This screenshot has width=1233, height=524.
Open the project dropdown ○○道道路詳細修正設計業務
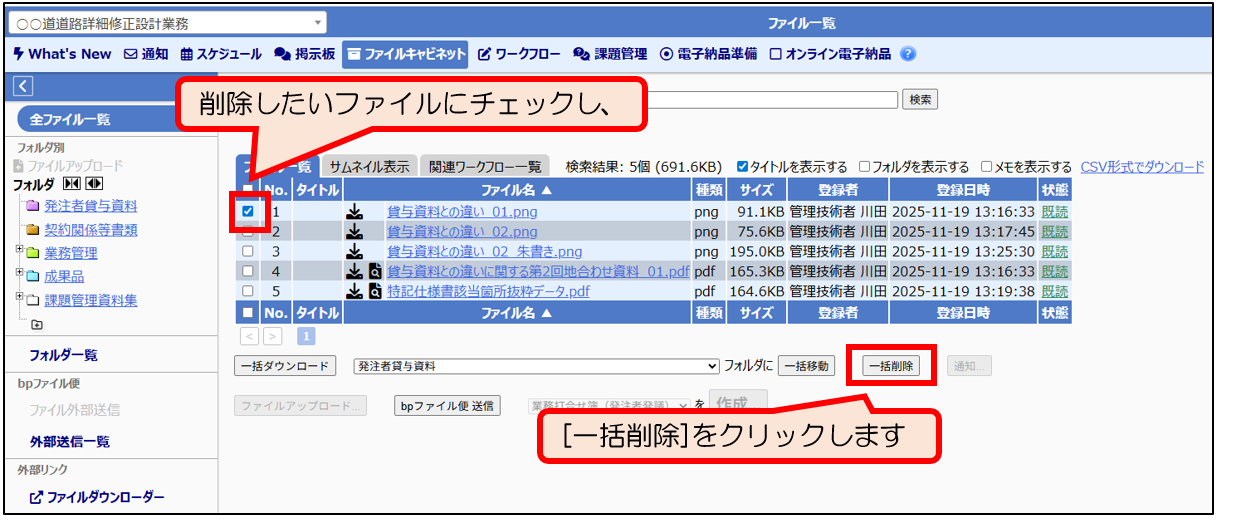click(167, 23)
